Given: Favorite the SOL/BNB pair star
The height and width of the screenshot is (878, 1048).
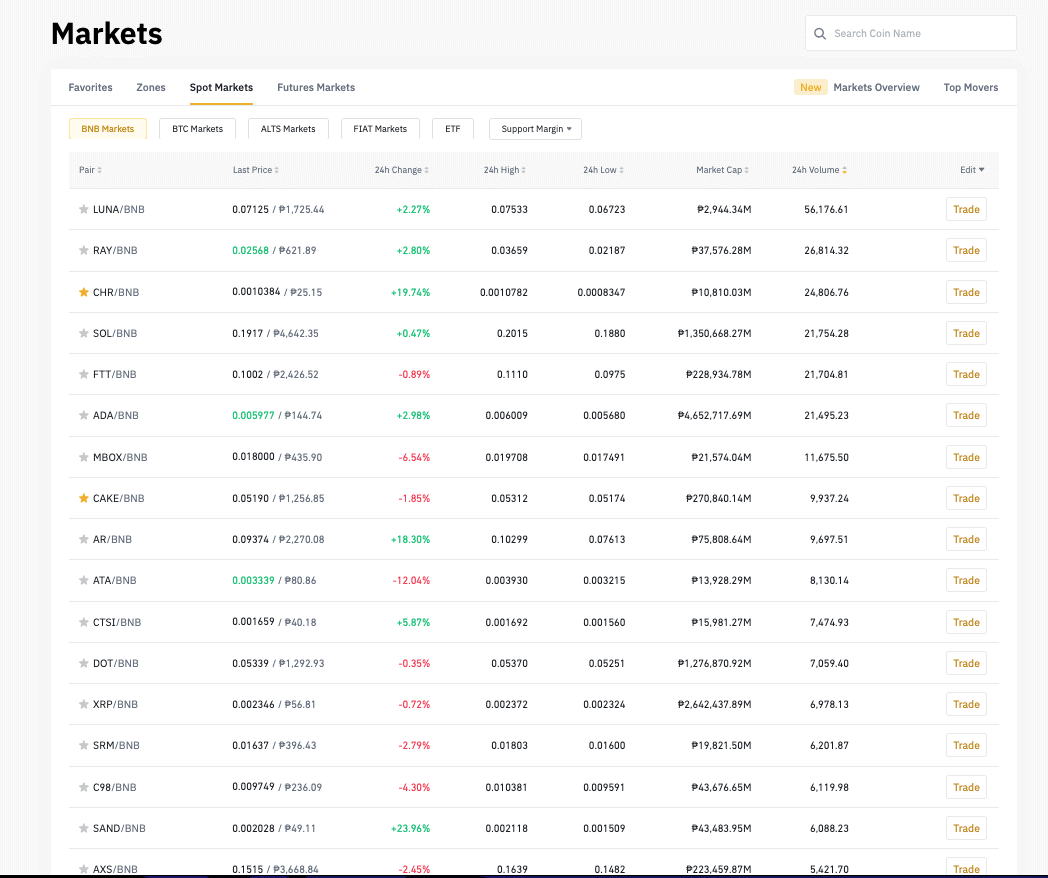Looking at the screenshot, I should 84,333.
